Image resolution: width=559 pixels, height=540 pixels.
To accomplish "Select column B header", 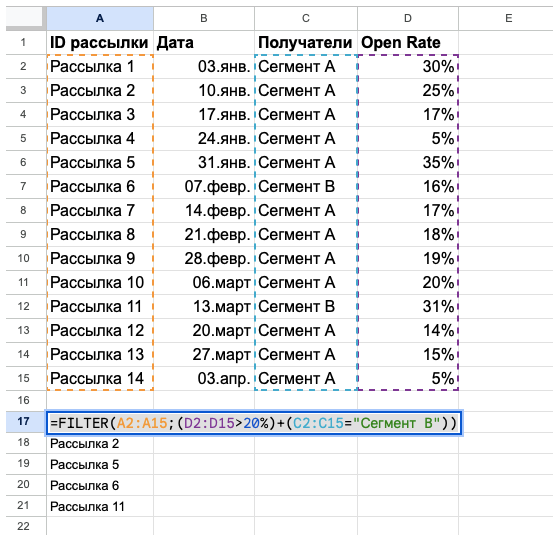I will click(204, 18).
